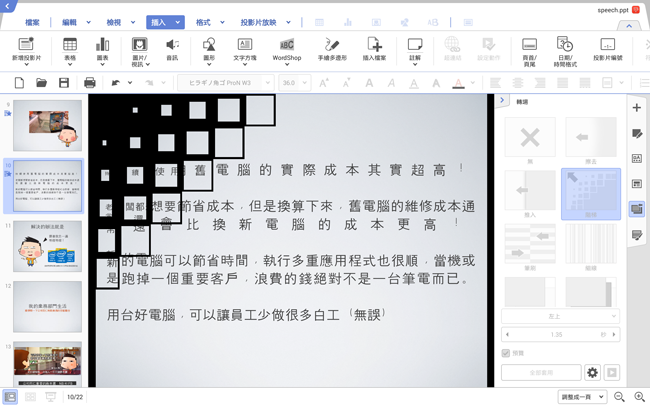Image resolution: width=650 pixels, height=406 pixels.
Task: Open the font color picker
Action: (458, 83)
